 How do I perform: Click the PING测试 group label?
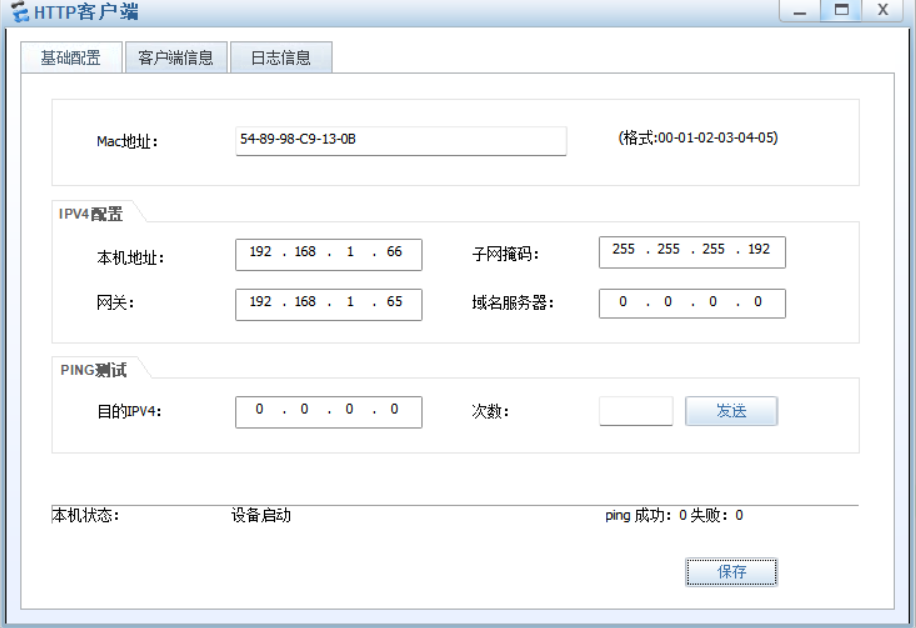[x=93, y=370]
